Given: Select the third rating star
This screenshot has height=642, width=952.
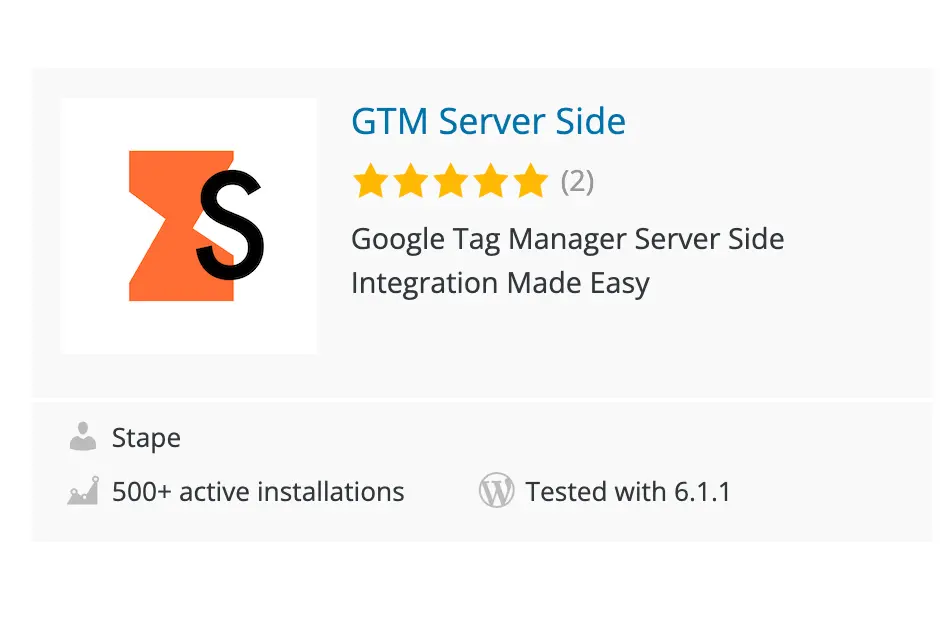Looking at the screenshot, I should (x=450, y=181).
